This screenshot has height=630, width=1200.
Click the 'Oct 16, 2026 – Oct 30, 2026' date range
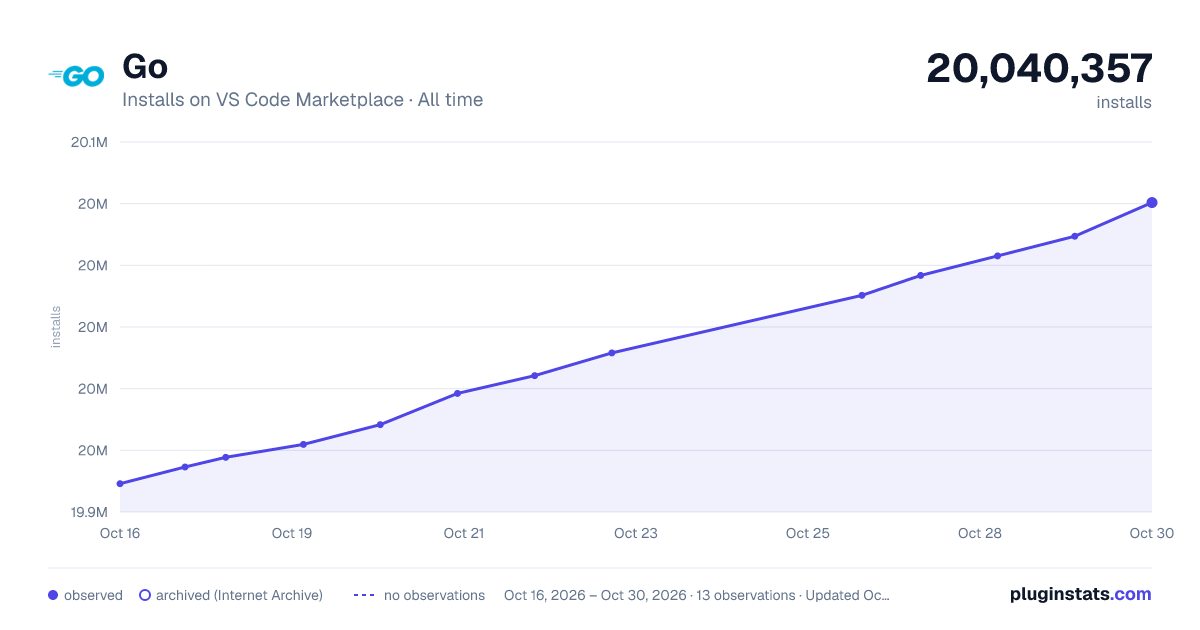coord(595,595)
